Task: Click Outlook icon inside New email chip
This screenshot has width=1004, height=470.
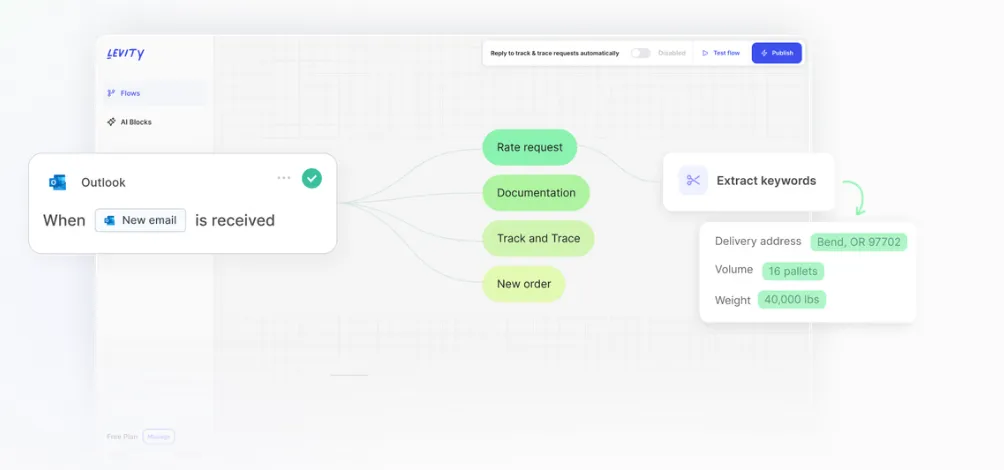Action: [109, 220]
